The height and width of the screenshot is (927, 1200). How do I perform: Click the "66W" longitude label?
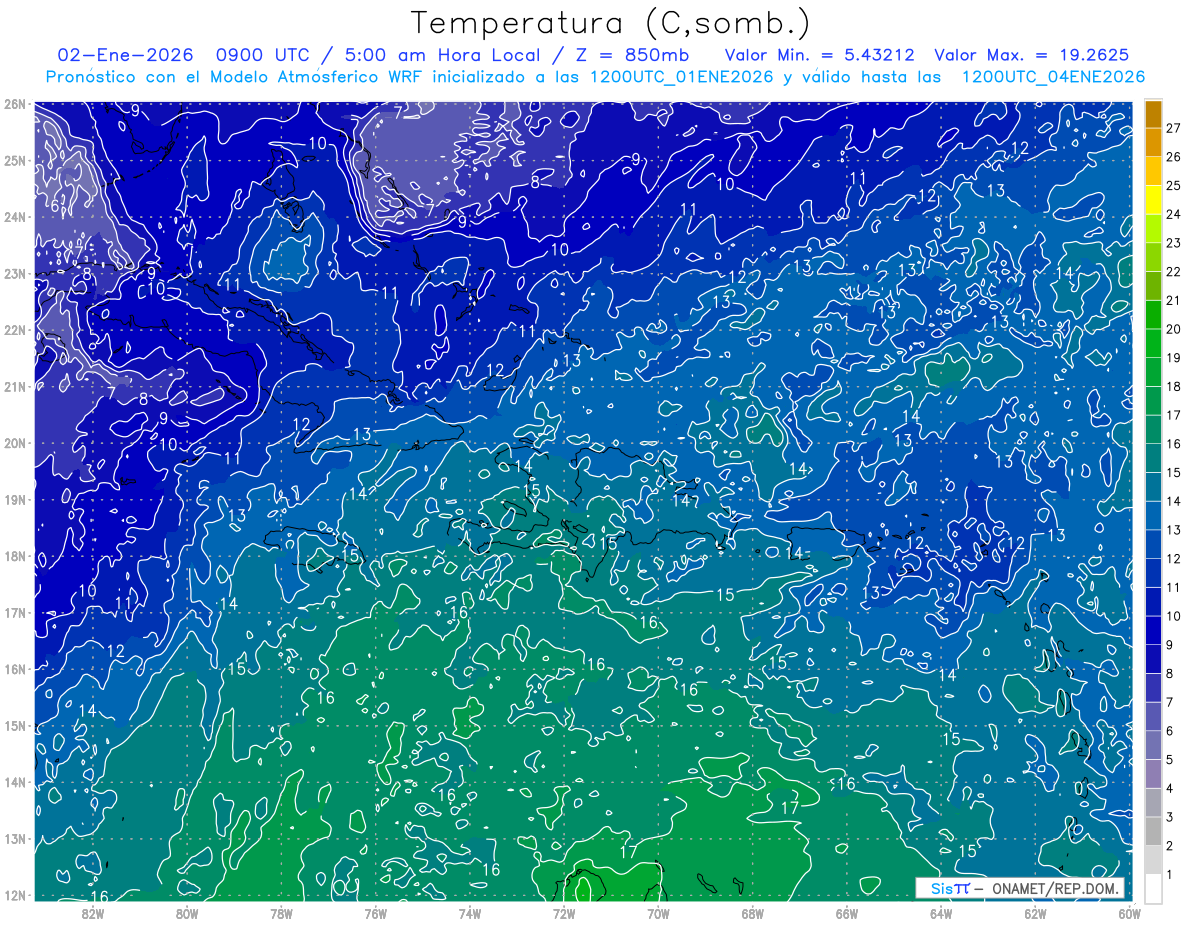[847, 913]
